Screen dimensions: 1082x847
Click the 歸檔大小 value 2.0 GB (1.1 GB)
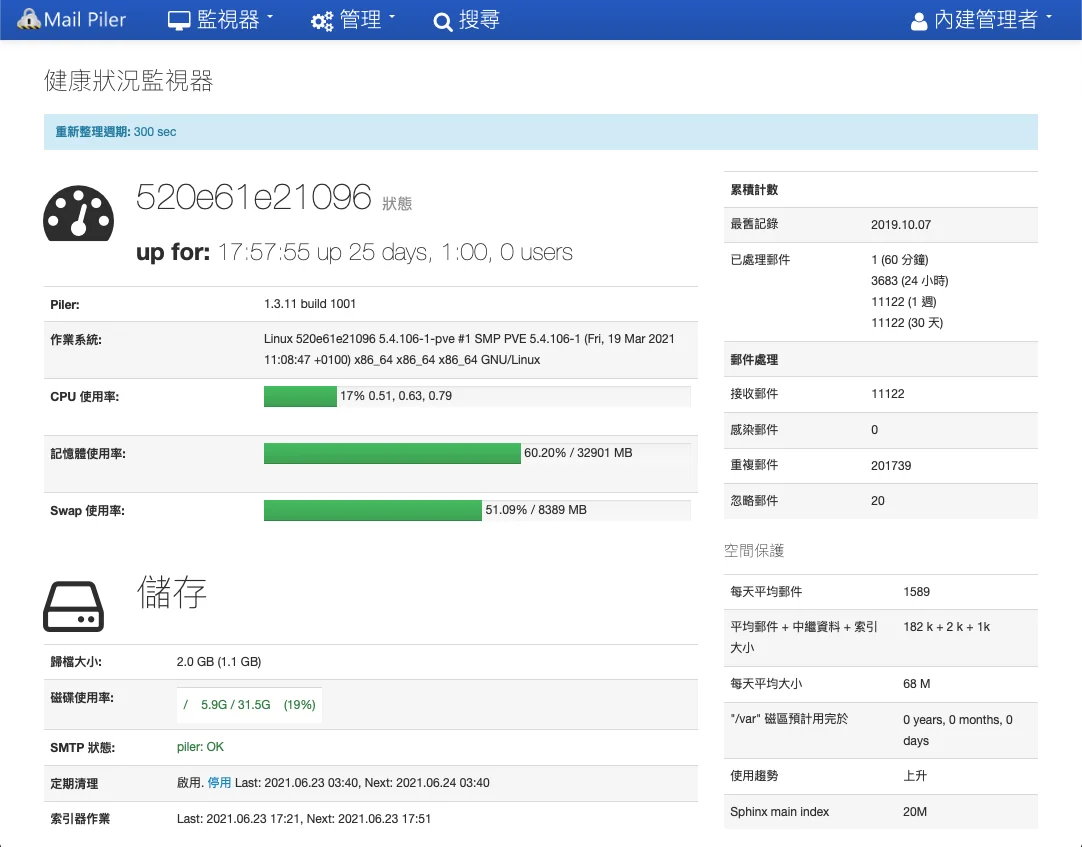[x=219, y=662]
